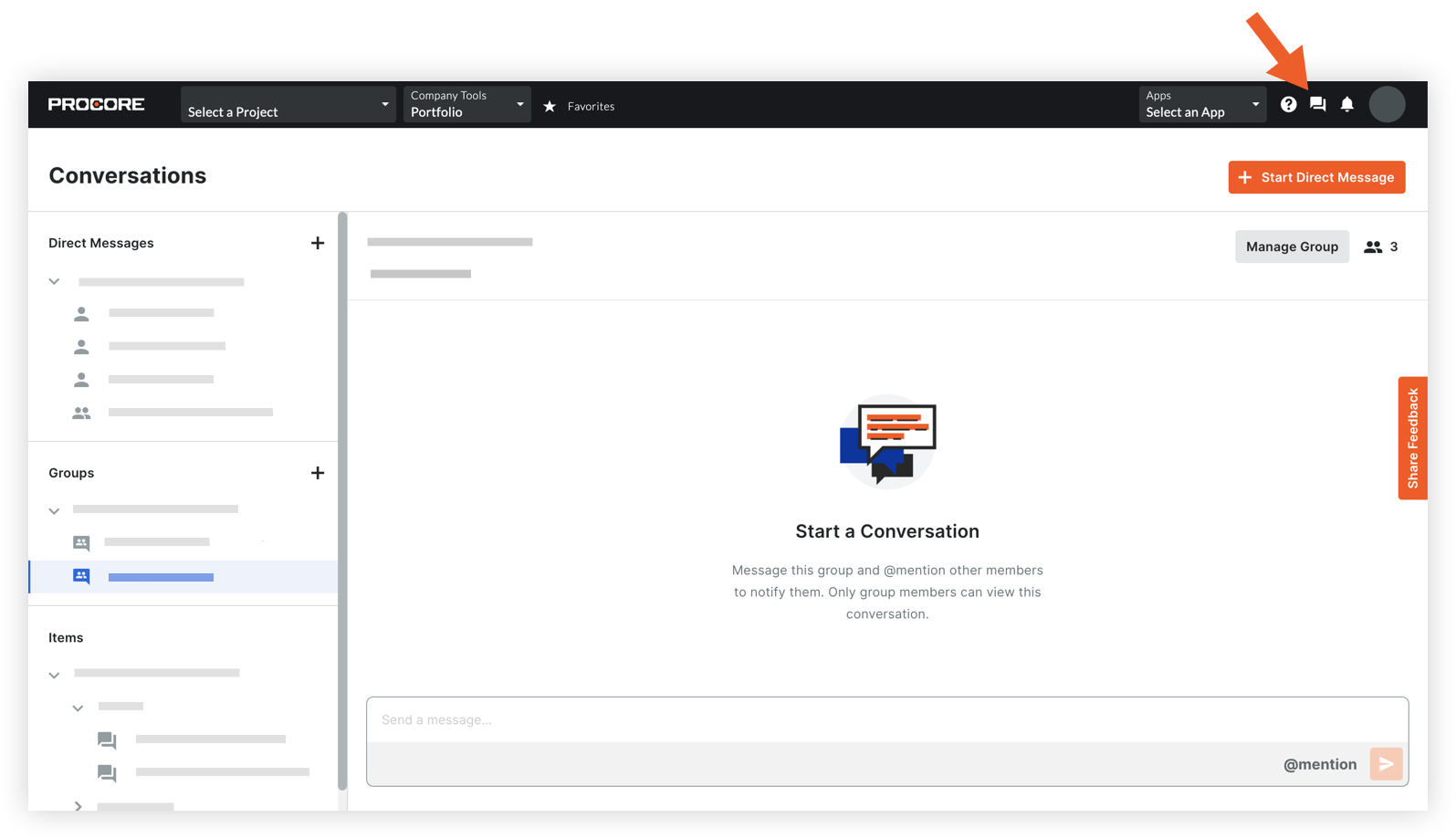This screenshot has height=839, width=1456.
Task: Open the Select a Project dropdown
Action: [x=288, y=105]
